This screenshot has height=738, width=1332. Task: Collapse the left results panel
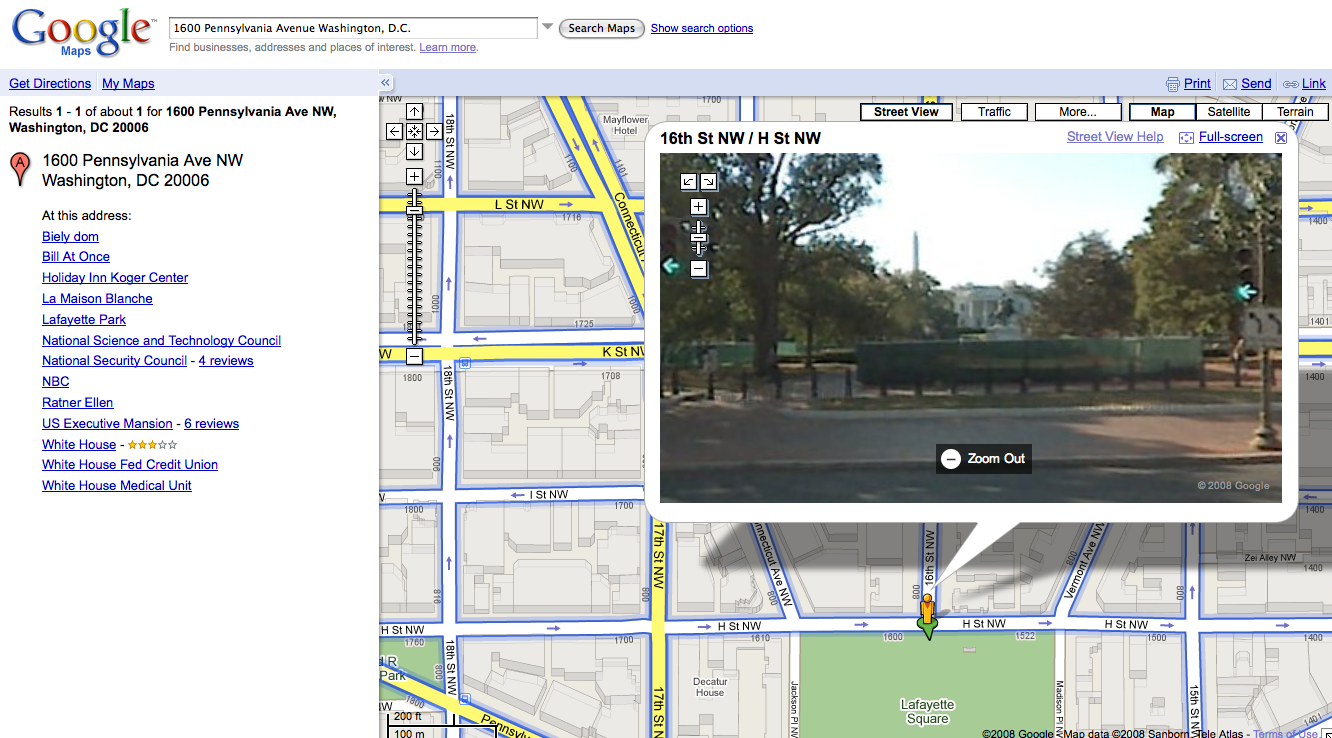(x=386, y=83)
